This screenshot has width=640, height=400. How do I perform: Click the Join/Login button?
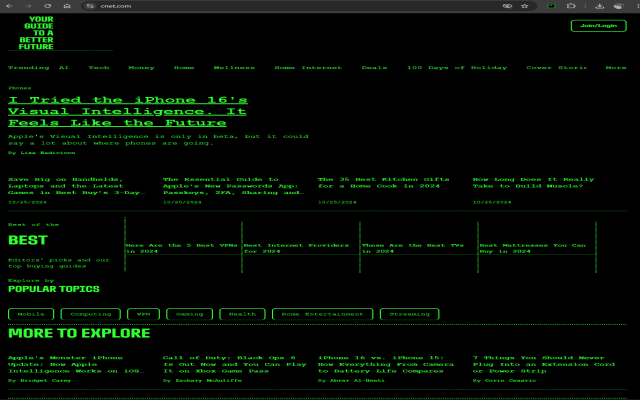pos(598,25)
